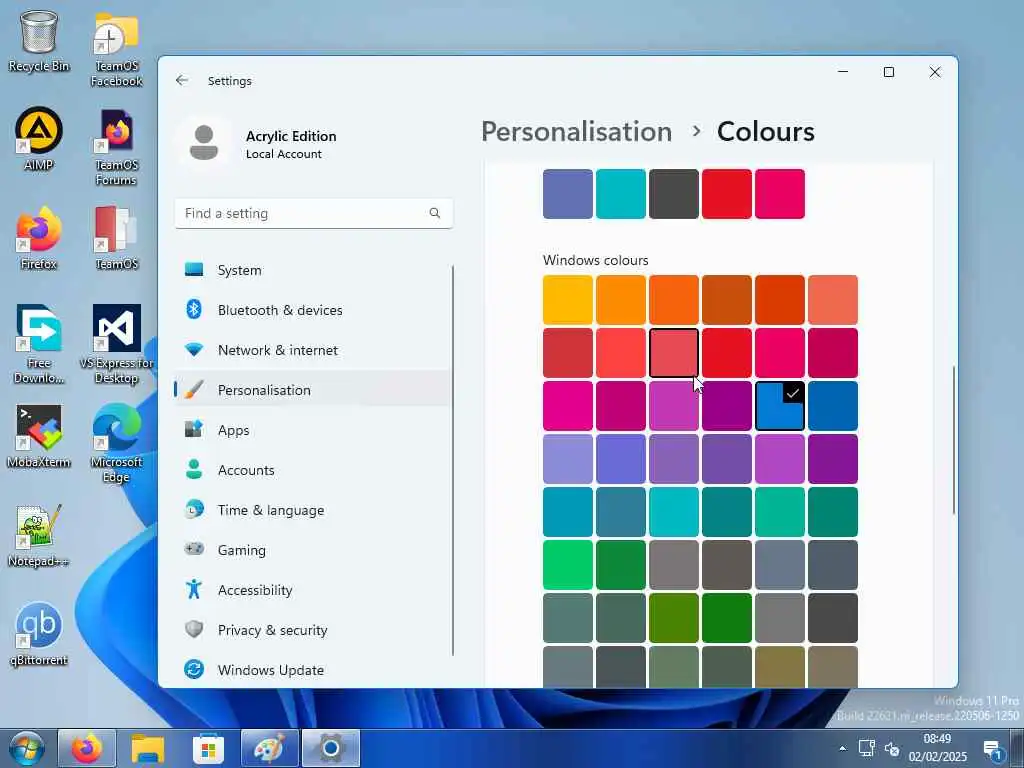
Task: Open muted volume tray icon
Action: [x=892, y=749]
